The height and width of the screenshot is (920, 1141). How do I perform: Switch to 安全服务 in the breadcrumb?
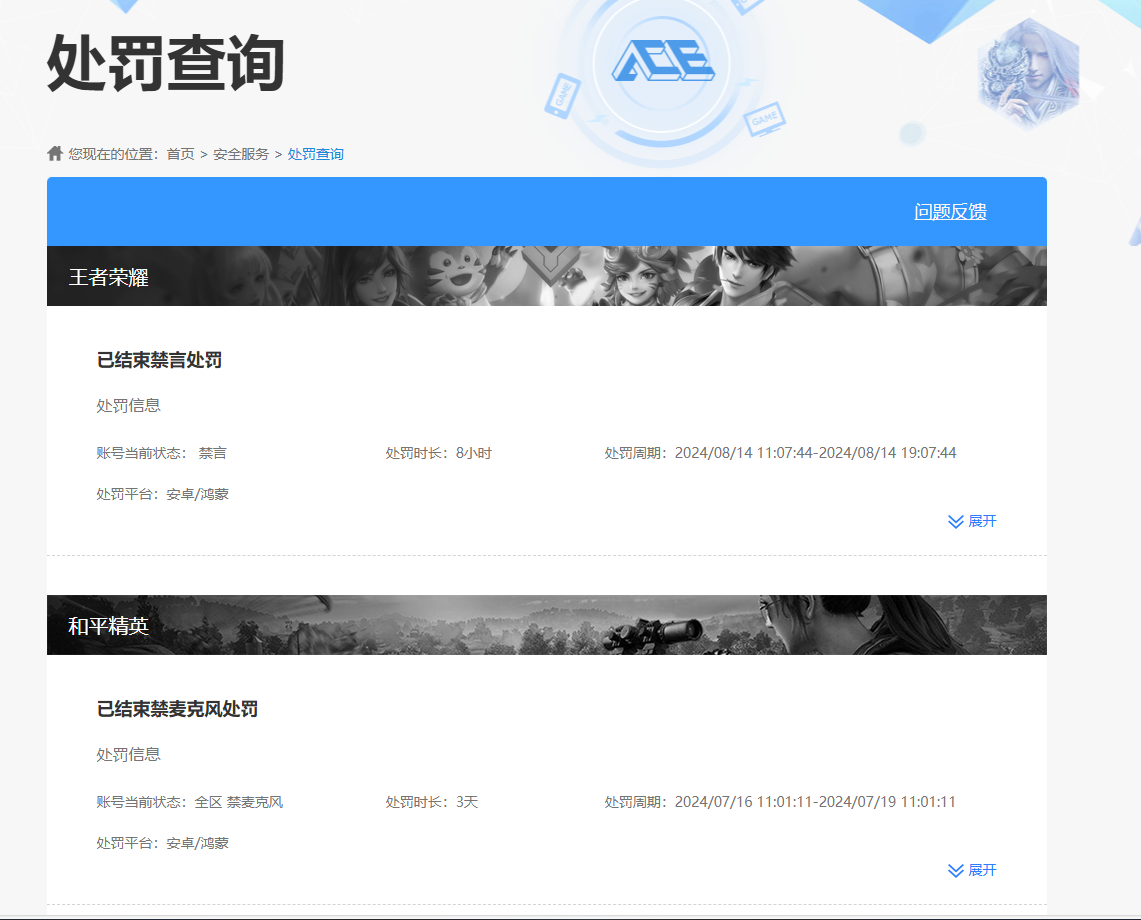pos(242,154)
